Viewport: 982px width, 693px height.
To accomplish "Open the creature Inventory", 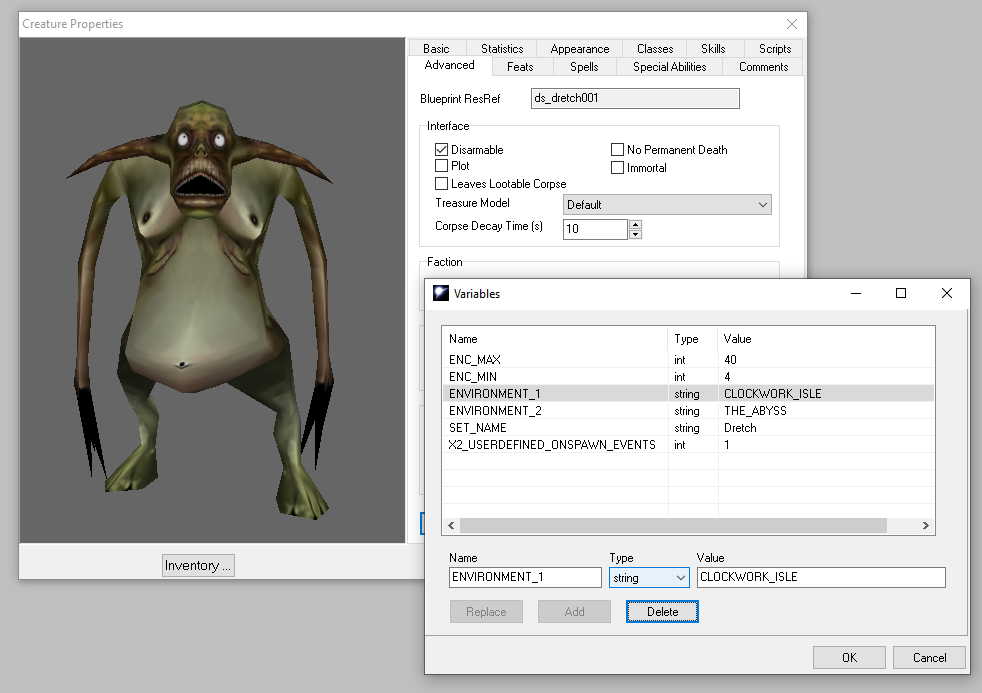I will [x=198, y=566].
